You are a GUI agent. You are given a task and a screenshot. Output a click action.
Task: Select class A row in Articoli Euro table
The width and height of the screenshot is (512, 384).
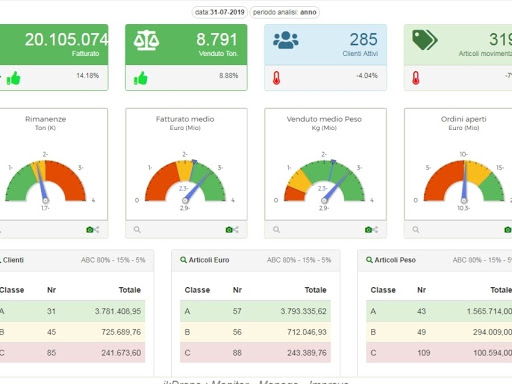[255, 311]
